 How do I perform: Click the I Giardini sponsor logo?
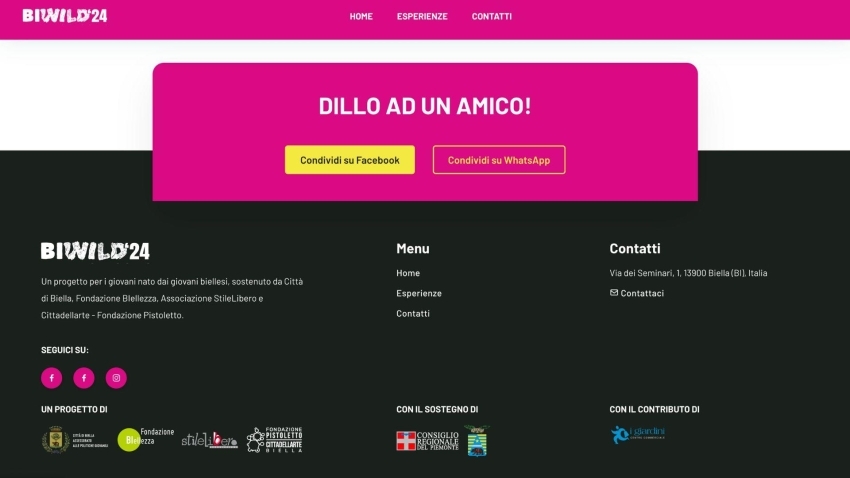point(638,435)
